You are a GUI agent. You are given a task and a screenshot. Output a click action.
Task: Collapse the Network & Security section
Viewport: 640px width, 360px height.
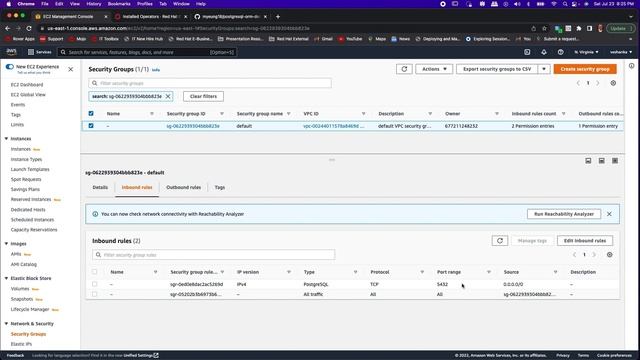7,324
